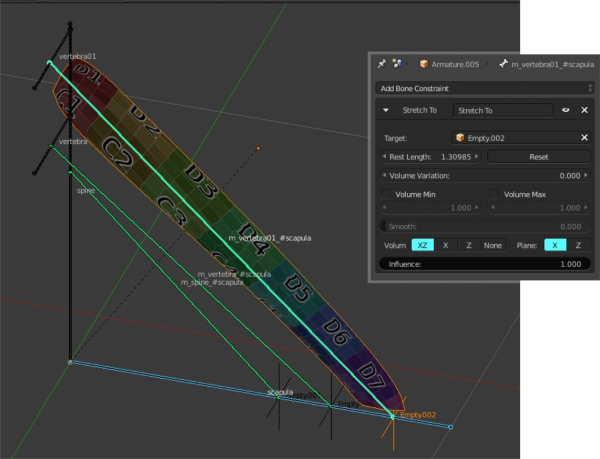The height and width of the screenshot is (459, 600).
Task: Remove the Stretch To constraint
Action: pyautogui.click(x=584, y=110)
